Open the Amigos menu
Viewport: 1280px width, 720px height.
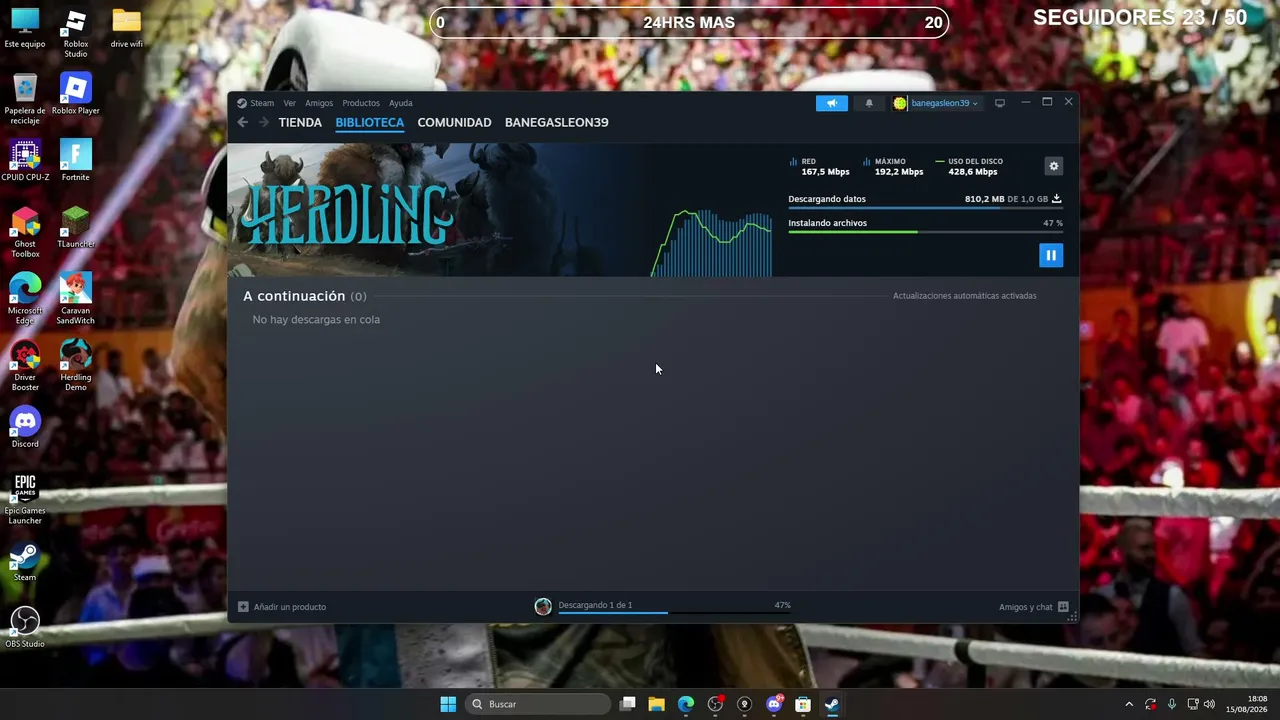coord(319,103)
